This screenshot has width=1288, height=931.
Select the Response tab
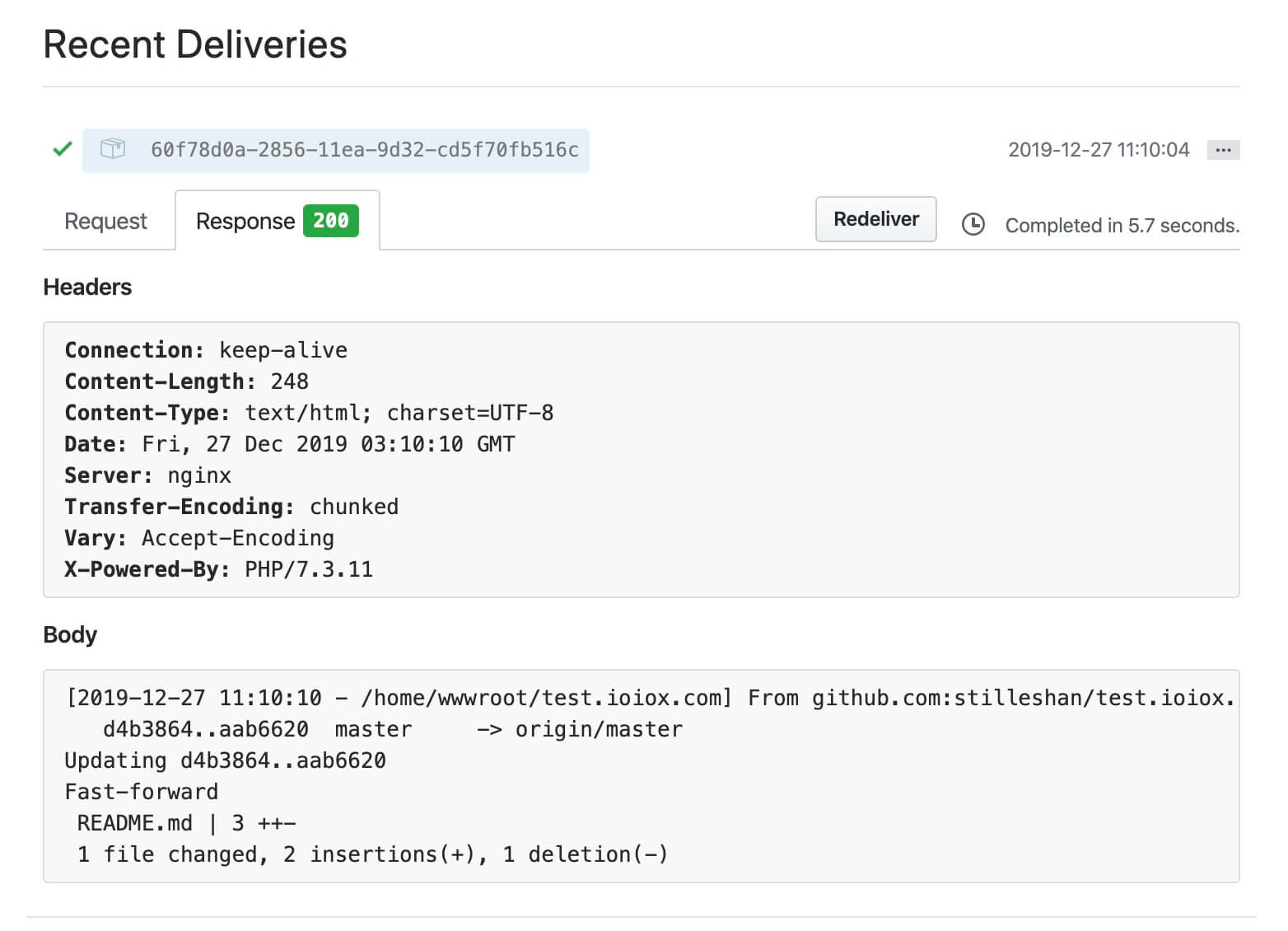(x=245, y=222)
